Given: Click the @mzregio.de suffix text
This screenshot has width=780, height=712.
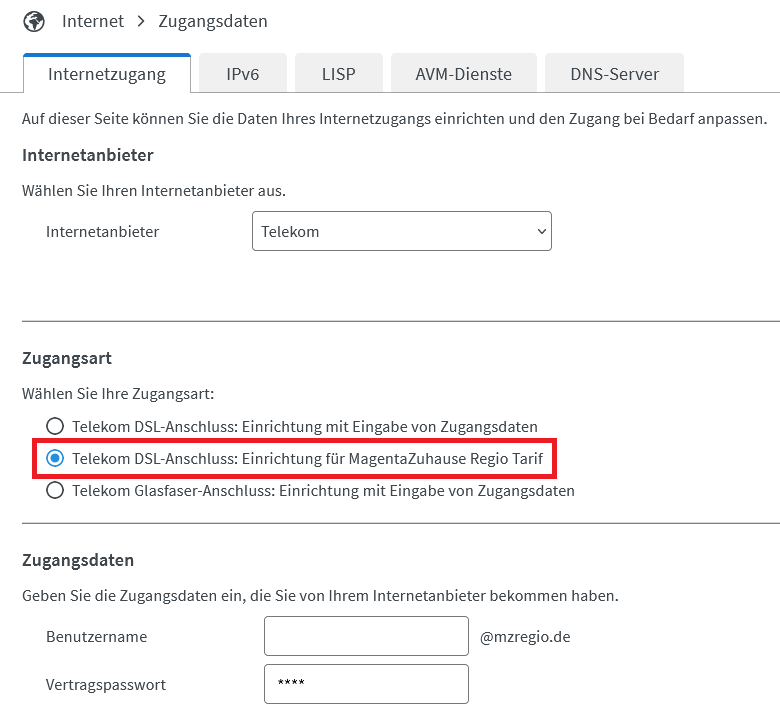Looking at the screenshot, I should click(525, 636).
